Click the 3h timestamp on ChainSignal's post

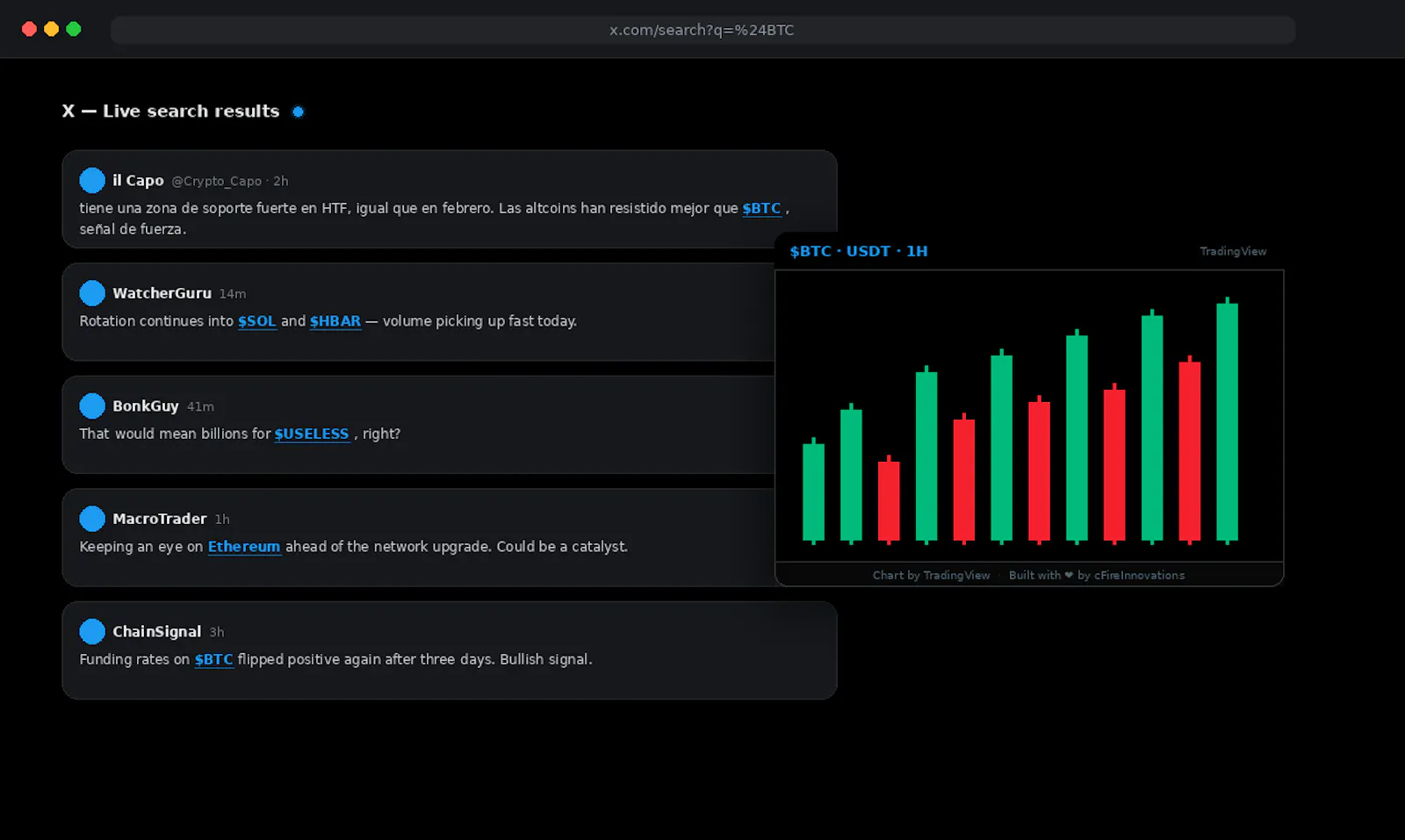click(217, 632)
